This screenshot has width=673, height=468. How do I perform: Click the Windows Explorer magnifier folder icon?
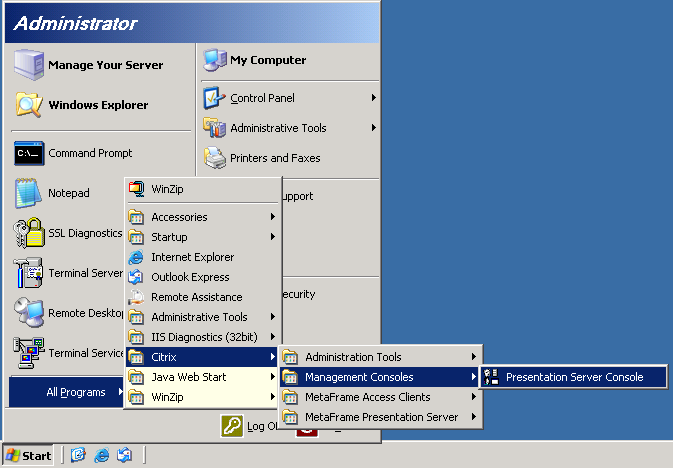pos(29,104)
